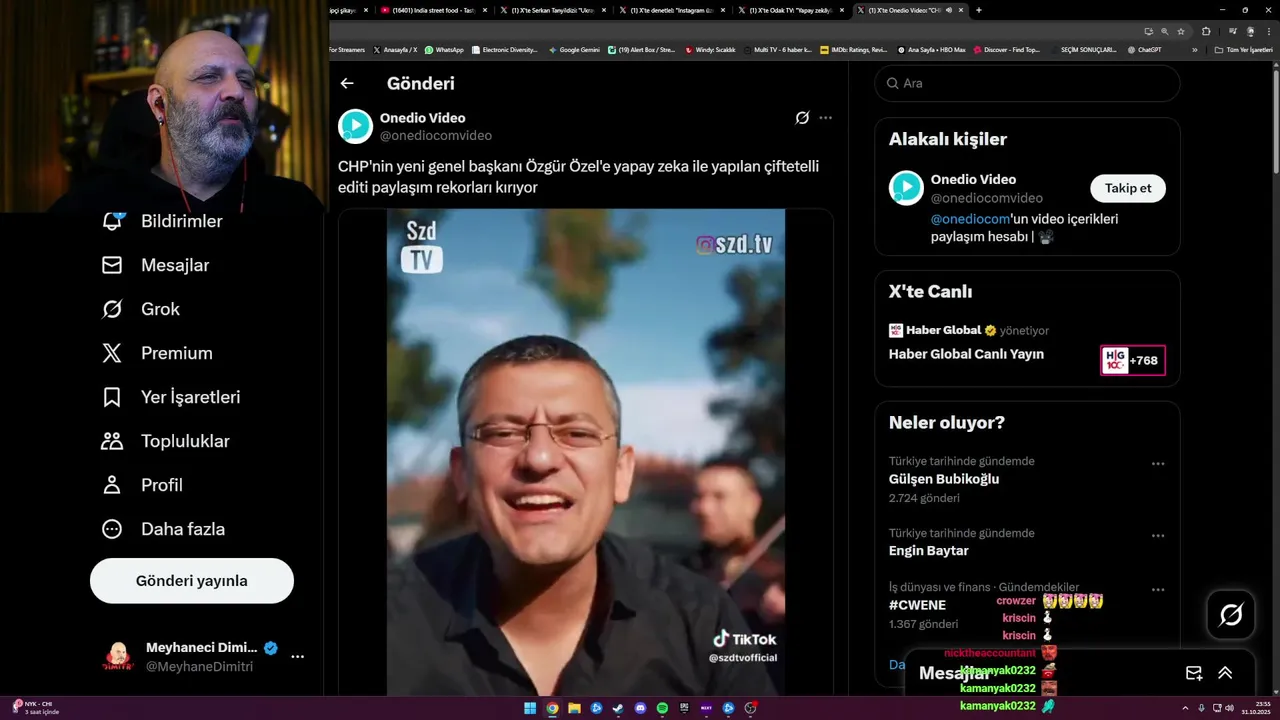Open account menu dots next to Meyhaneci Dimitri
Image resolution: width=1280 pixels, height=720 pixels.
tap(297, 657)
